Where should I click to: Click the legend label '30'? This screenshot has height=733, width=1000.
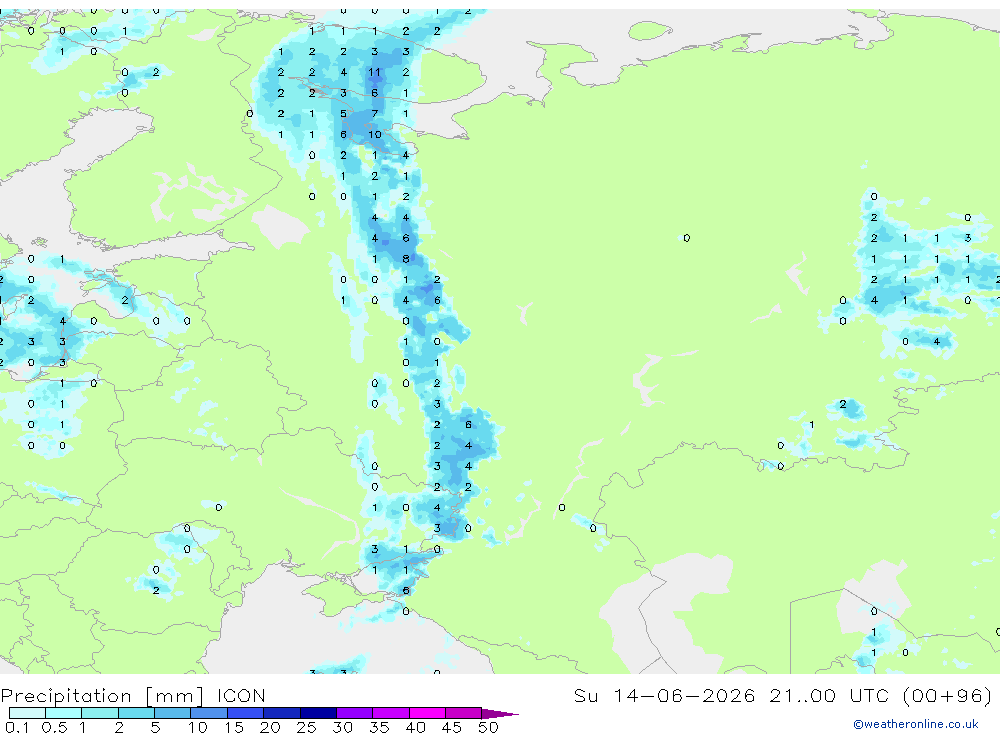pyautogui.click(x=342, y=727)
